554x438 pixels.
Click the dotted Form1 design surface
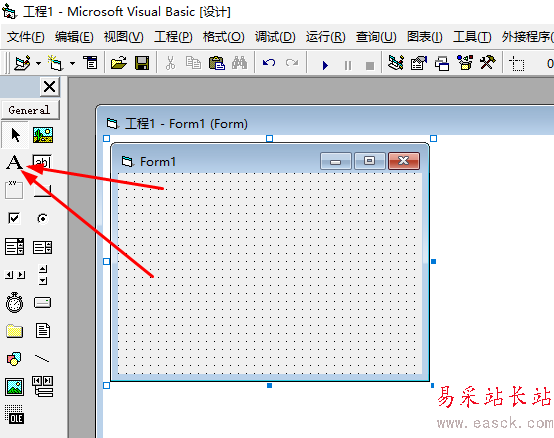(x=270, y=273)
